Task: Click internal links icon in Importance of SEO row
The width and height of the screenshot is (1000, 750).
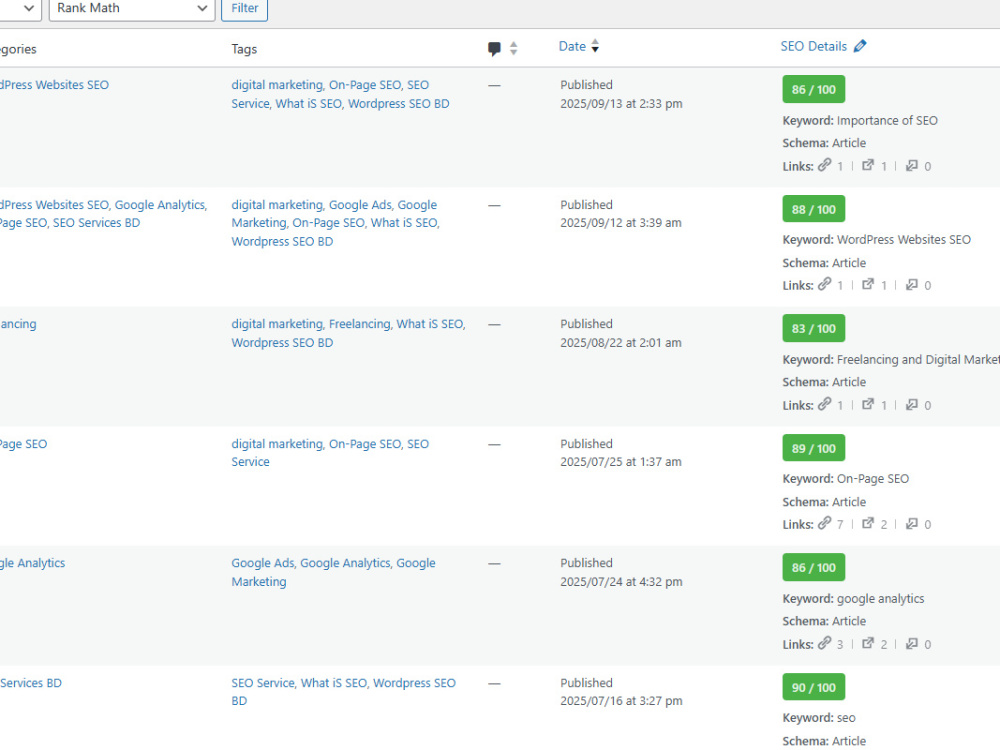Action: [825, 165]
